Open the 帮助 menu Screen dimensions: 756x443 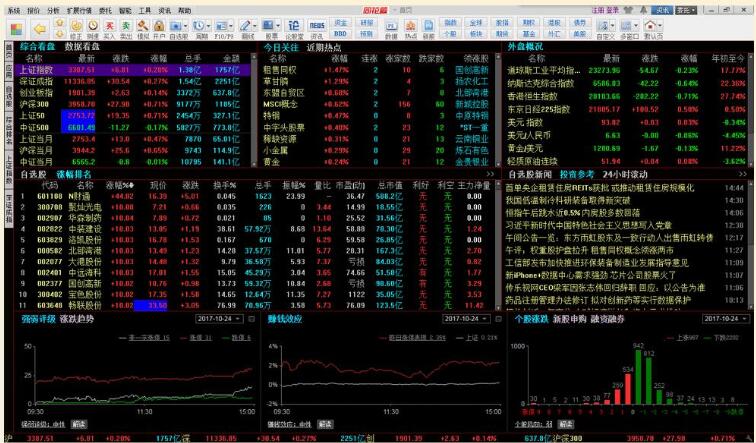click(185, 11)
